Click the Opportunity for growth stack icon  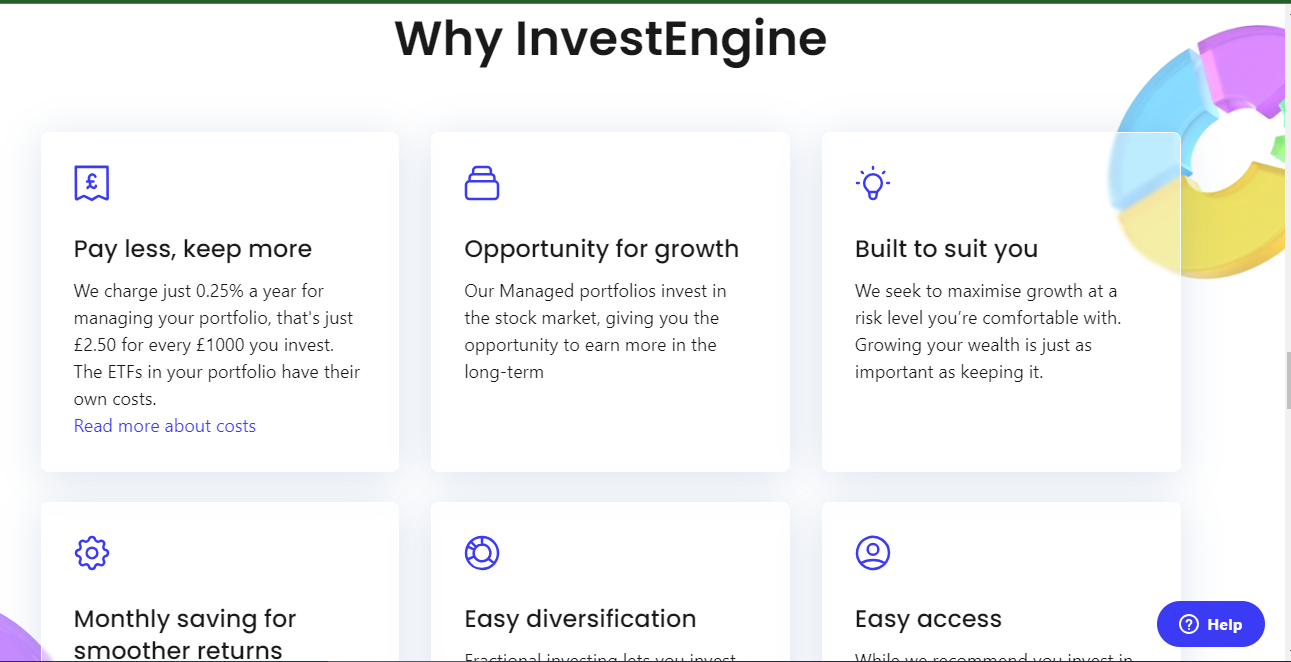click(x=482, y=183)
